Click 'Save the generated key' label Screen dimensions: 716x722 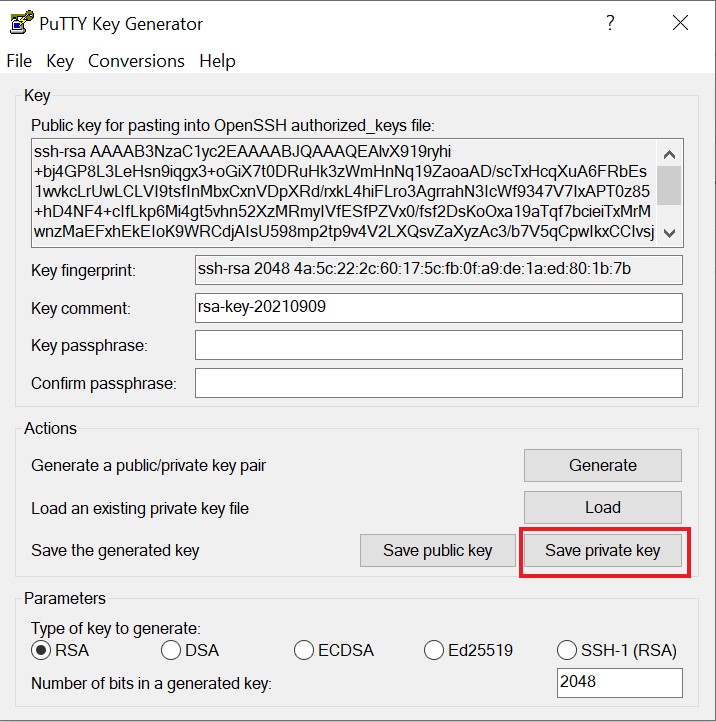pyautogui.click(x=115, y=550)
